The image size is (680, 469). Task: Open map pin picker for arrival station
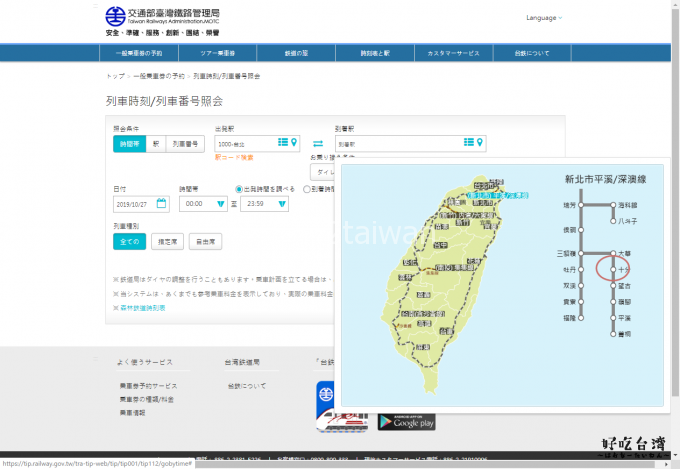pyautogui.click(x=480, y=144)
